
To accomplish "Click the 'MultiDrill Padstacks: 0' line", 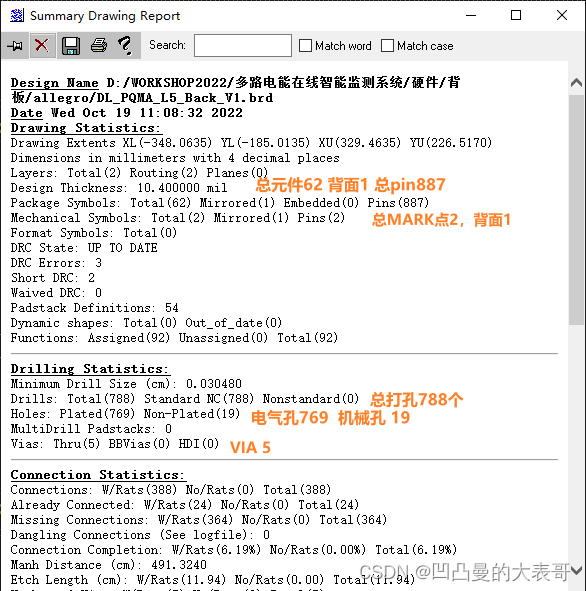I will click(91, 429).
